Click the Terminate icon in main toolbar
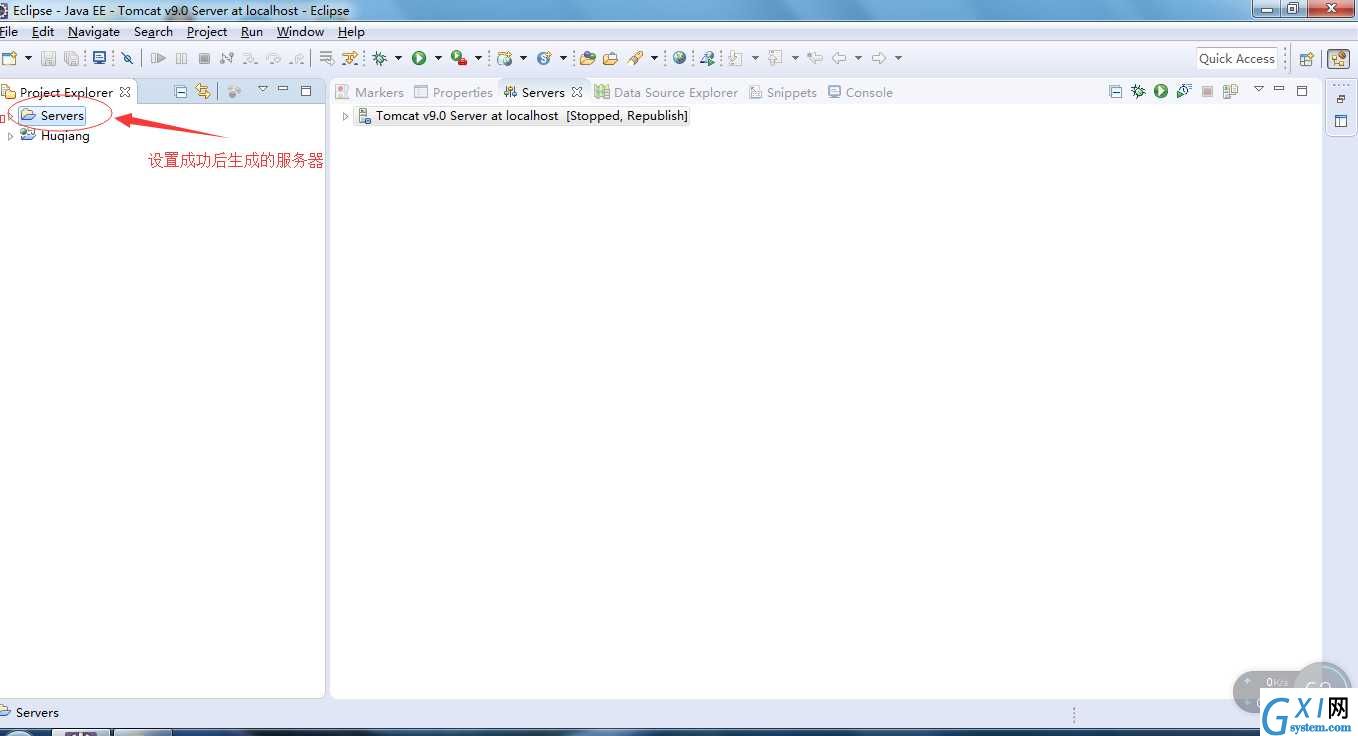This screenshot has height=736, width=1358. pyautogui.click(x=204, y=58)
